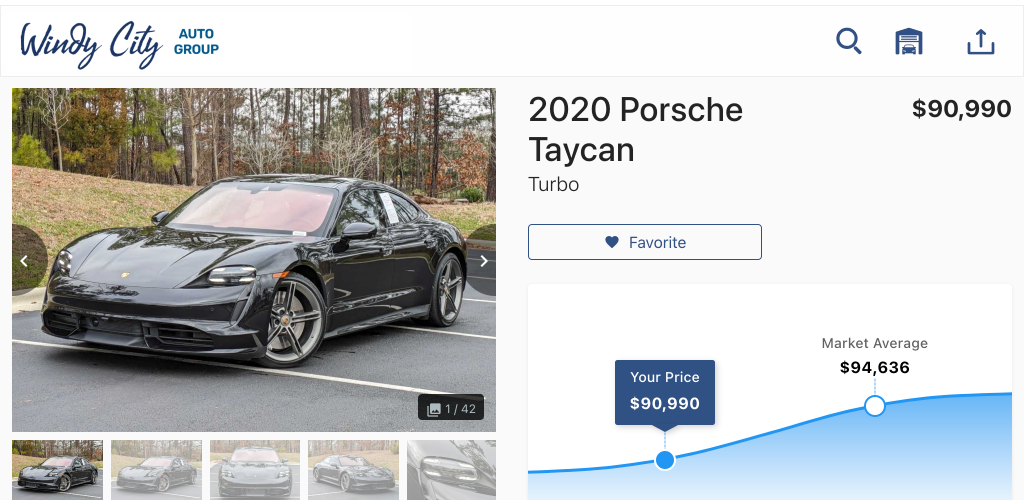Viewport: 1024px width, 500px height.
Task: Open the photo gallery counter 1 / 42
Action: coord(451,409)
